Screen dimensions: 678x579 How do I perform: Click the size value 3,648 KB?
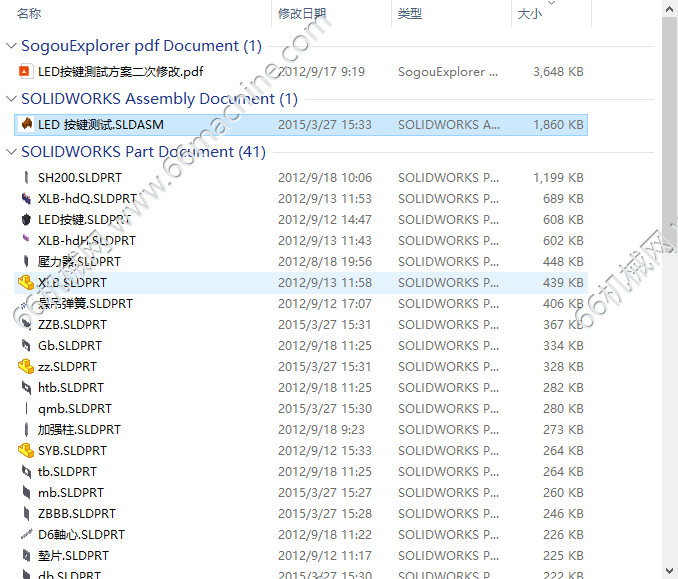pyautogui.click(x=558, y=71)
